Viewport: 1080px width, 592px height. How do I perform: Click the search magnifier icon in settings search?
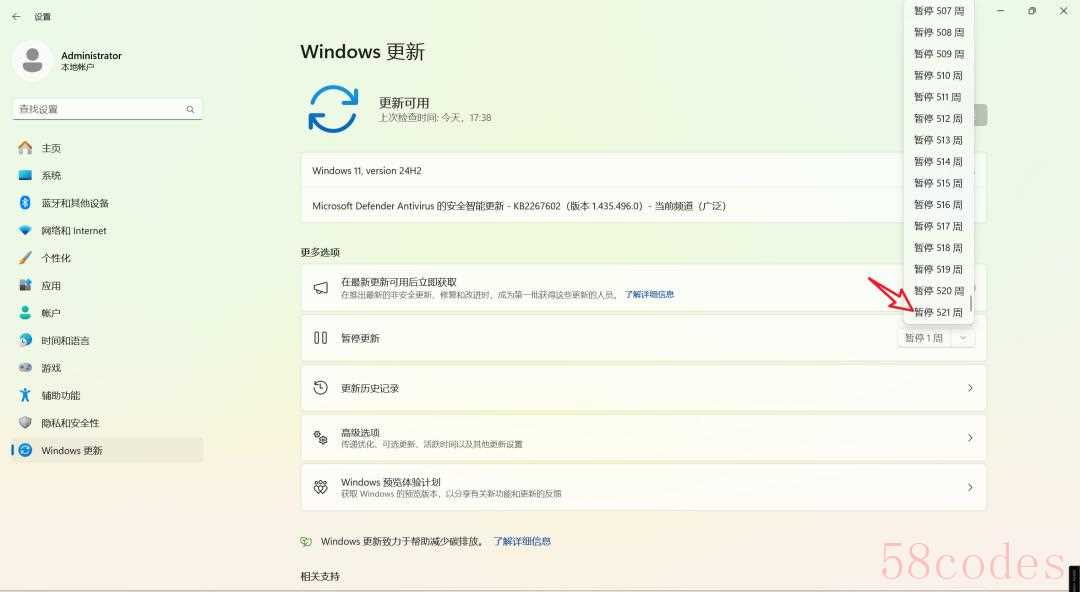point(190,109)
